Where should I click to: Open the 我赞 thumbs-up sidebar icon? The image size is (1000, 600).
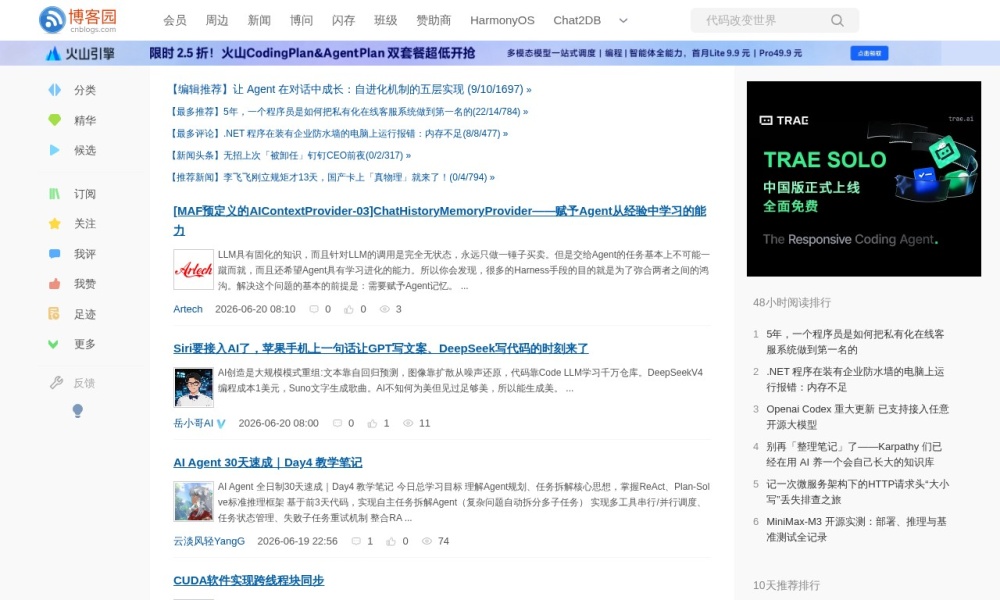[55, 284]
